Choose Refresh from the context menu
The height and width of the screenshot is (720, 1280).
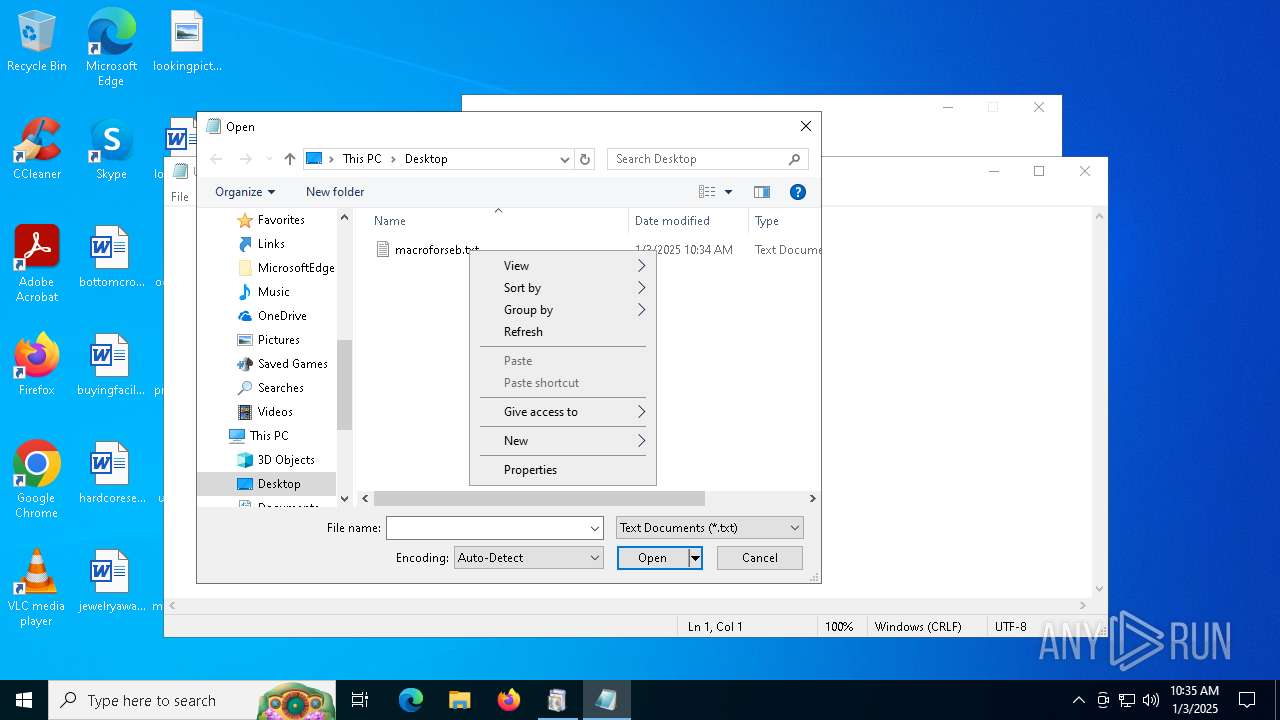563,332
